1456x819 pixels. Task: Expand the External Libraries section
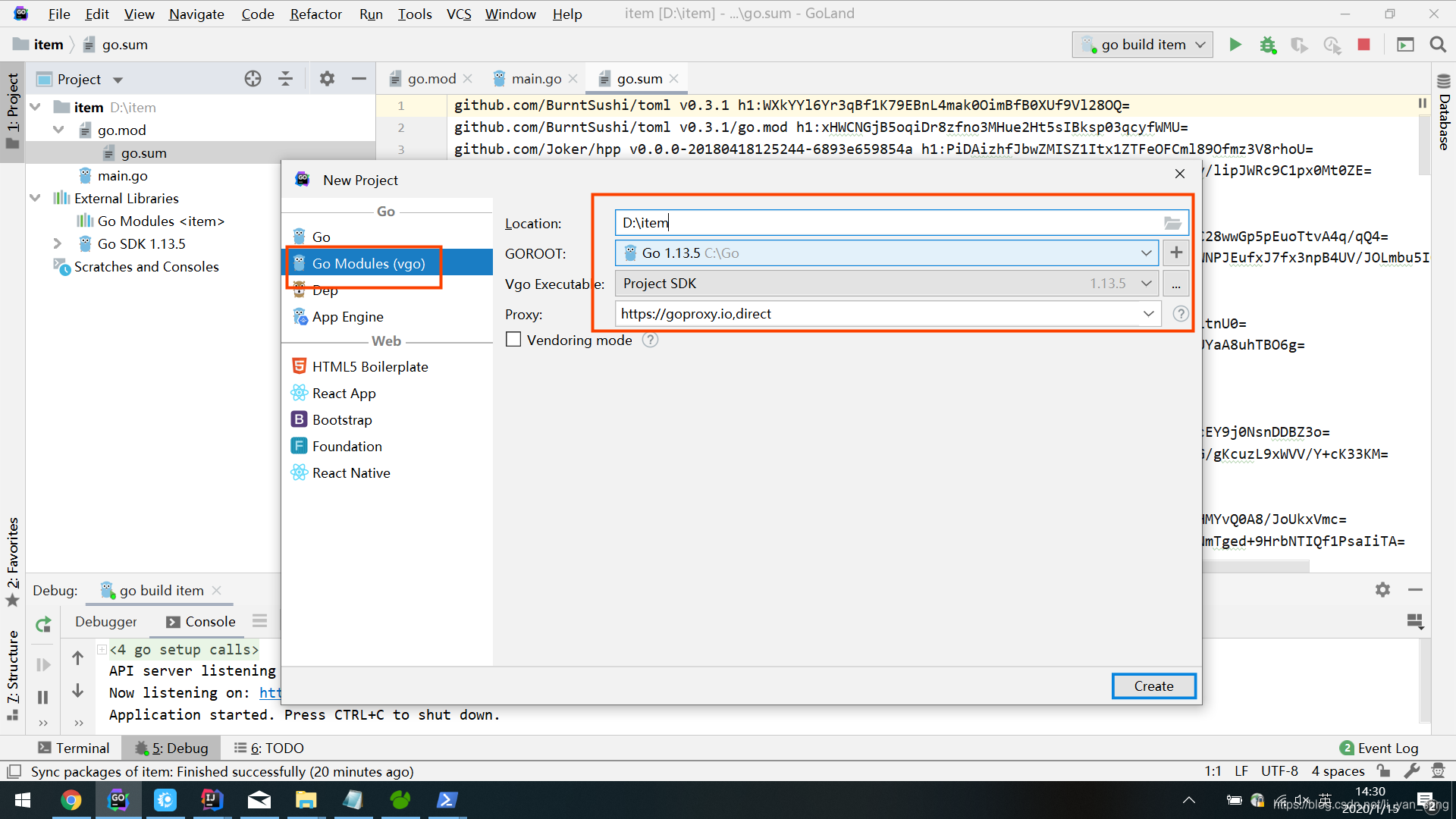click(36, 198)
